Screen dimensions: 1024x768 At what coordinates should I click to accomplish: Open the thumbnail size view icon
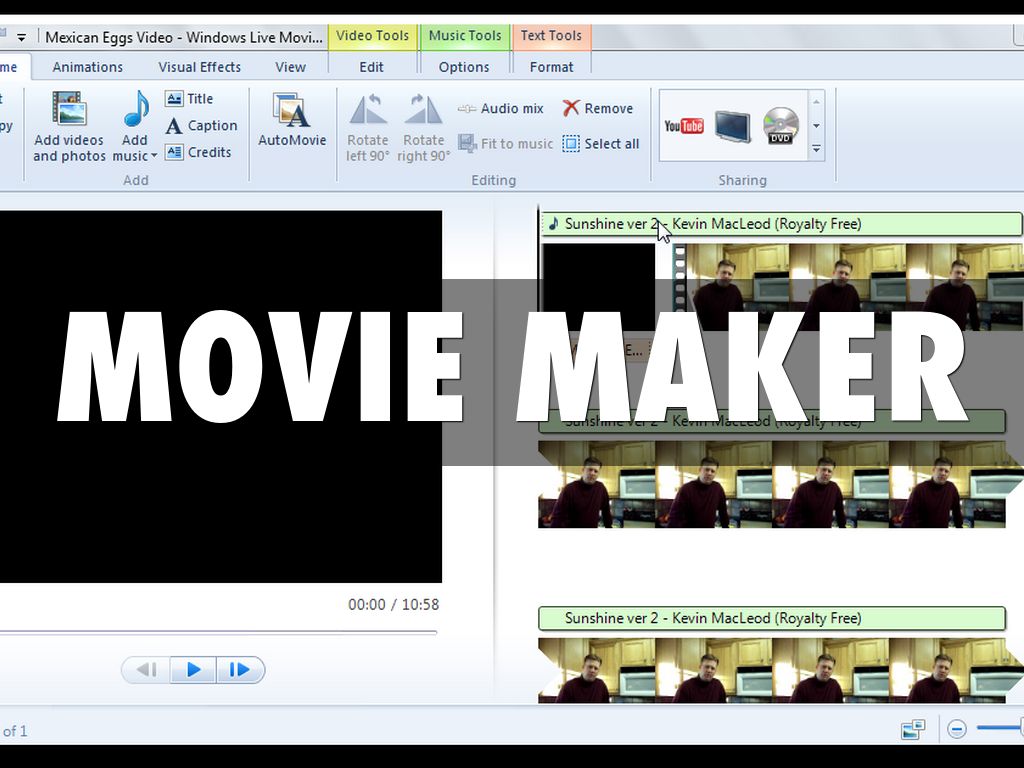point(912,730)
